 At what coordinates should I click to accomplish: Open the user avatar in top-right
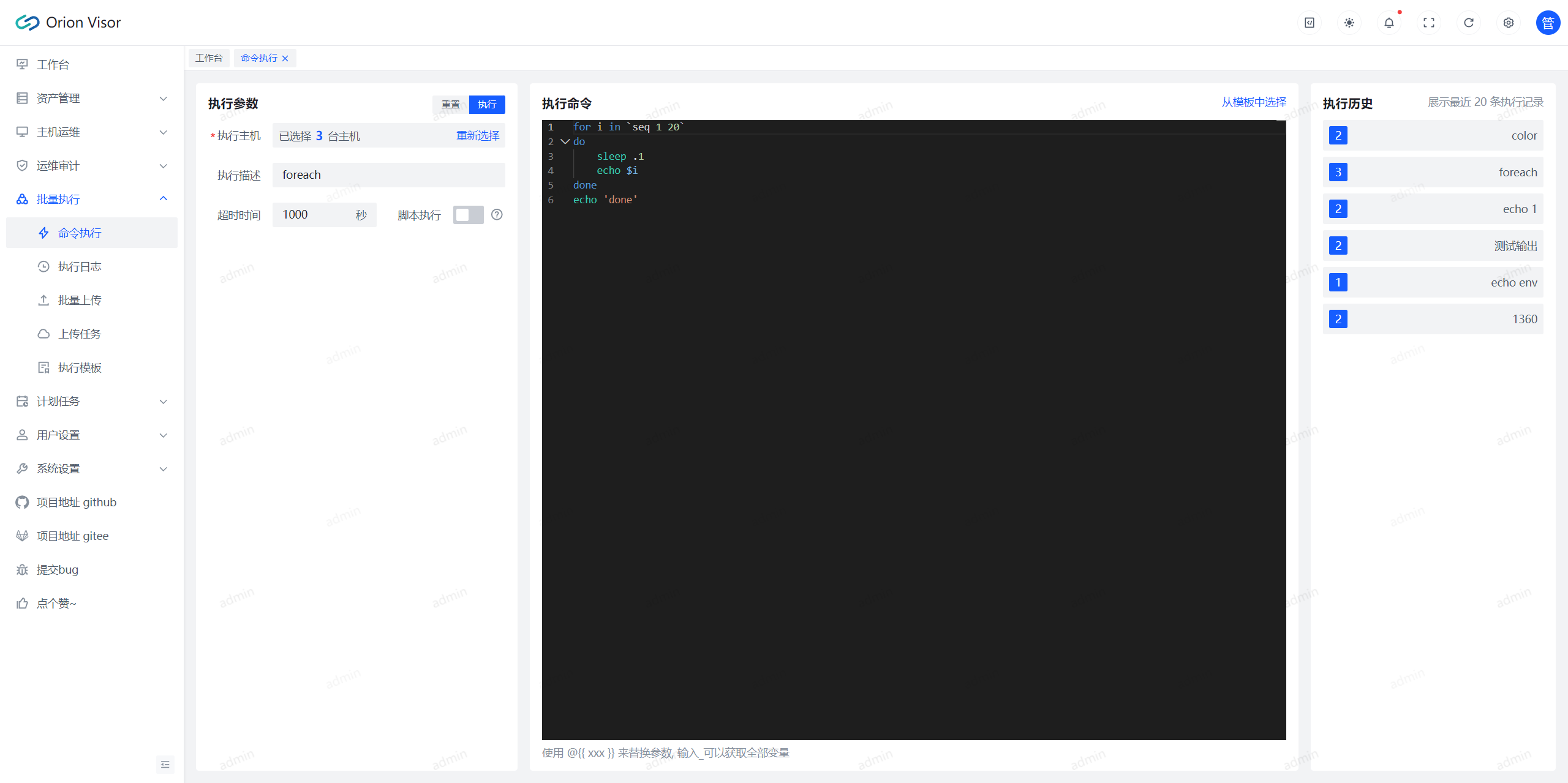pos(1547,23)
